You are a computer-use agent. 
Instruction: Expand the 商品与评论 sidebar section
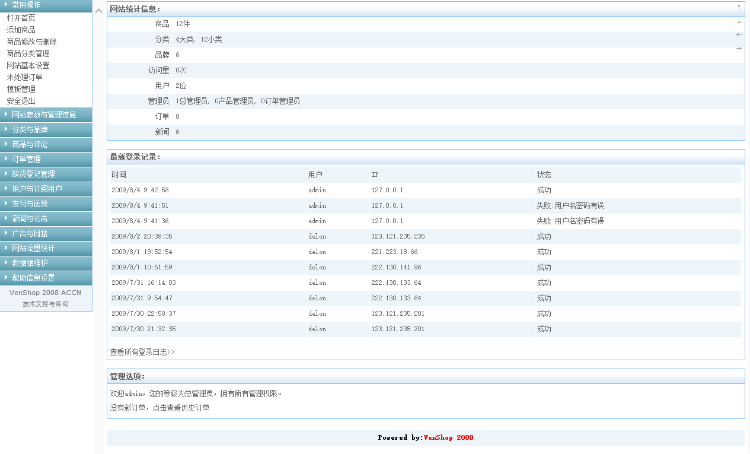click(46, 144)
